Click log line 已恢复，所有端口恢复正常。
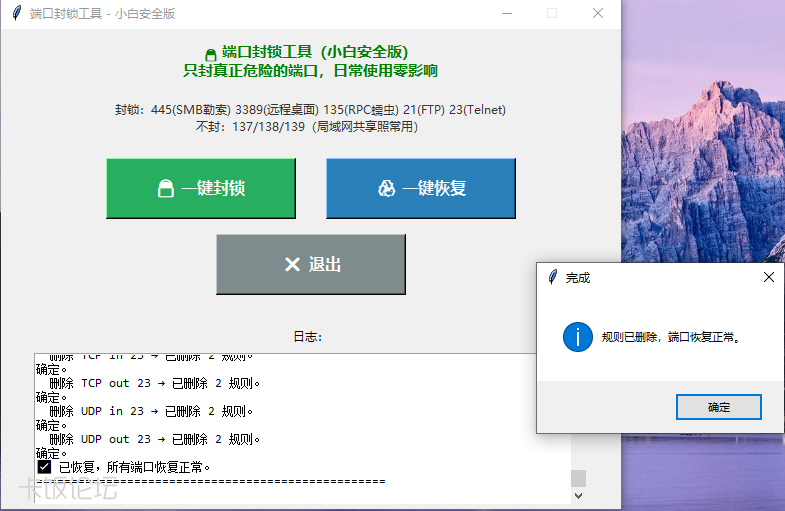Screen dimensions: 785x511 tap(134, 467)
